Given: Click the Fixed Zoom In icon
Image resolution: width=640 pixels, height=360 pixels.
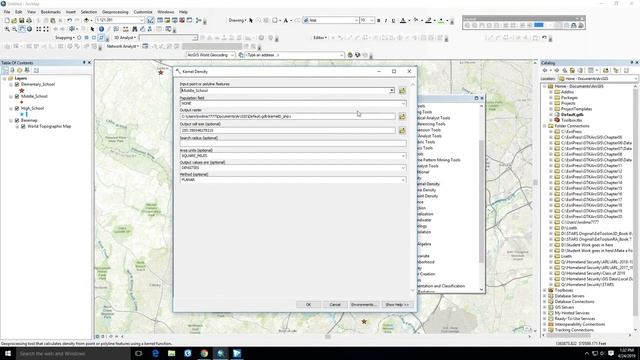Looking at the screenshot, I should [39, 29].
